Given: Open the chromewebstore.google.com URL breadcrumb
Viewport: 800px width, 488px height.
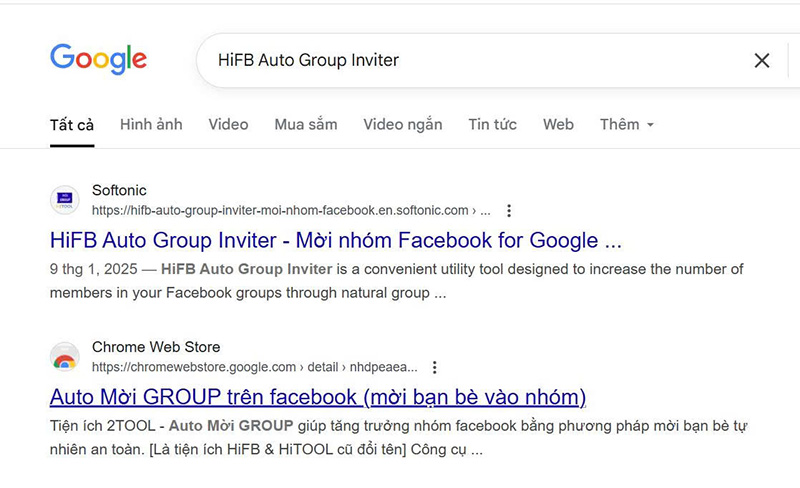Looking at the screenshot, I should click(255, 367).
